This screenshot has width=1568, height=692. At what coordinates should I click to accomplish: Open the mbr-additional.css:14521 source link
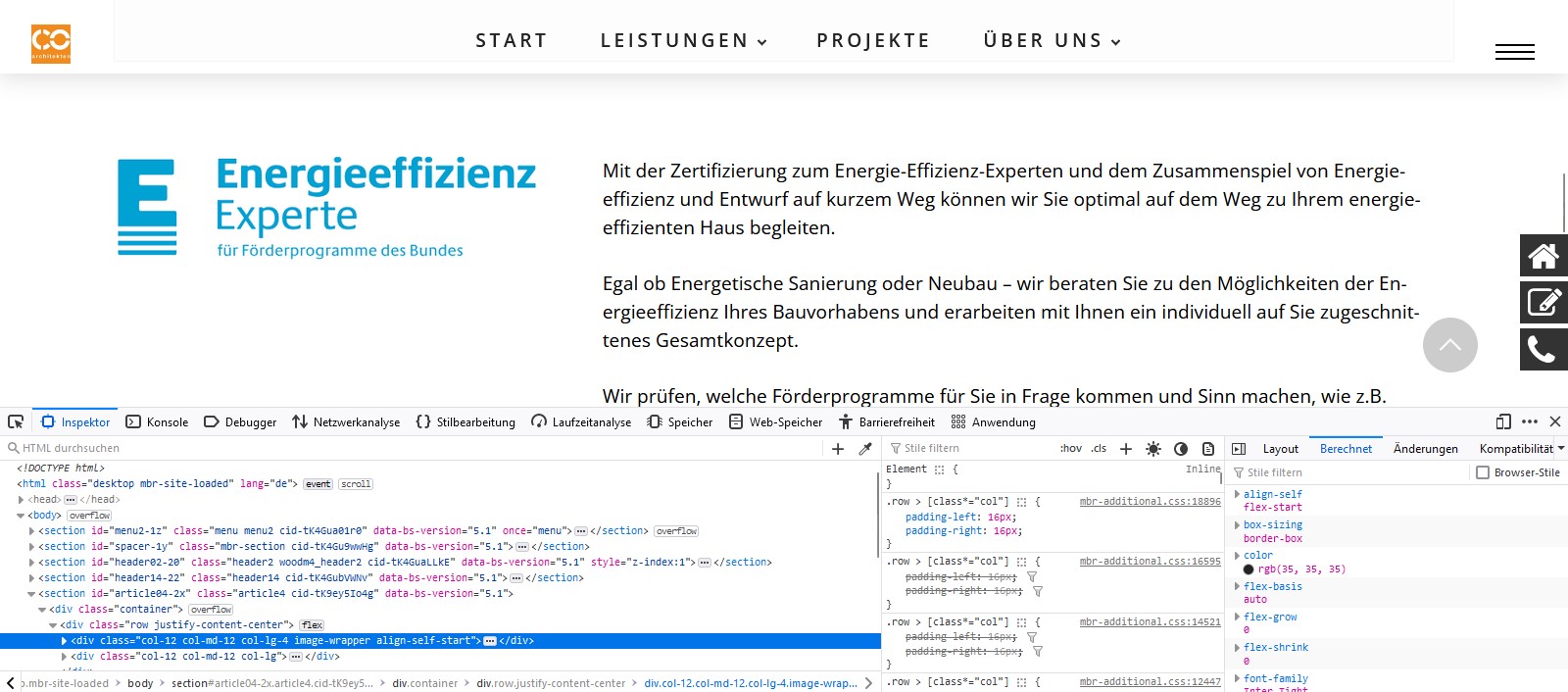(1150, 621)
